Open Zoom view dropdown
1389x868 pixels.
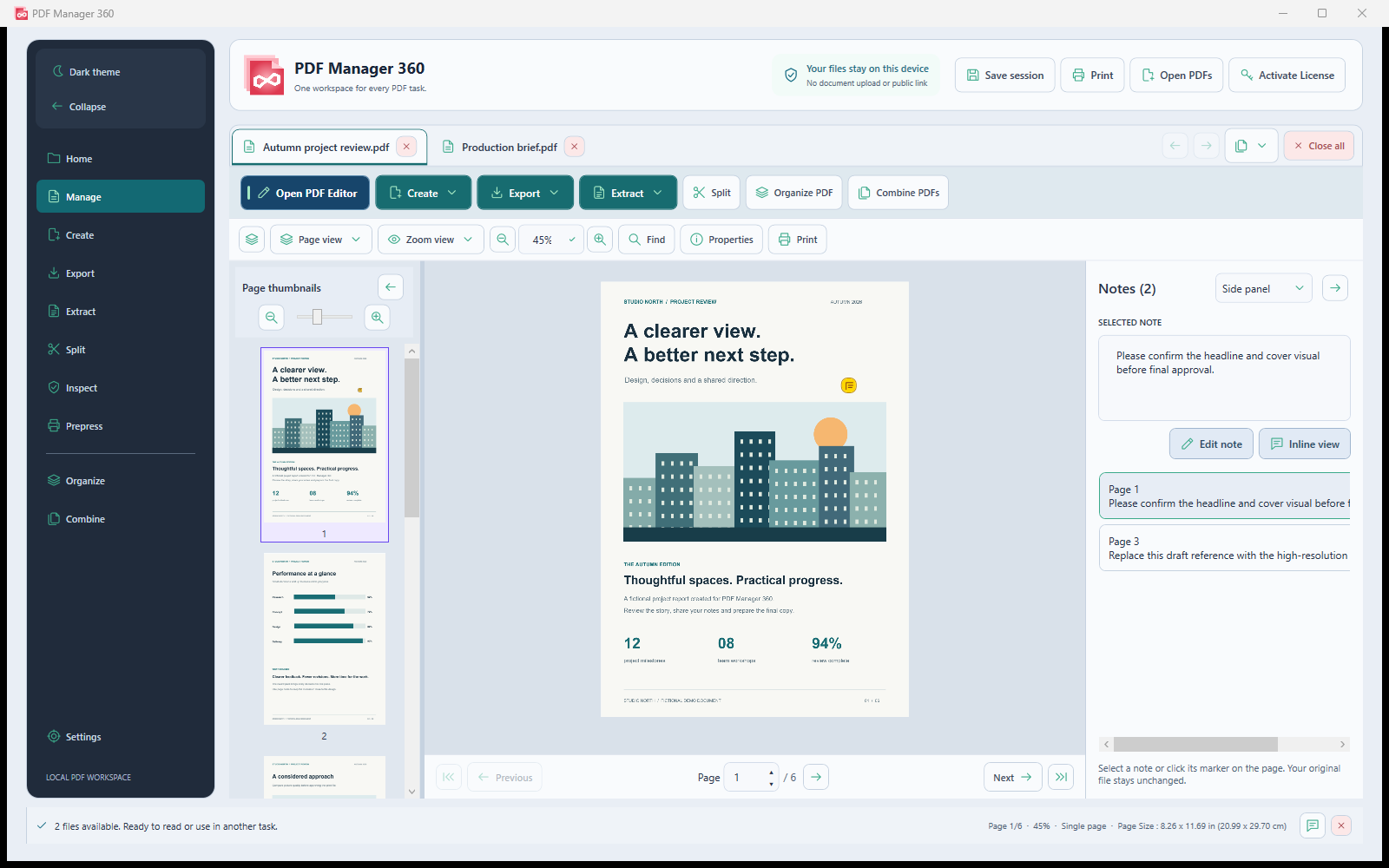[431, 240]
